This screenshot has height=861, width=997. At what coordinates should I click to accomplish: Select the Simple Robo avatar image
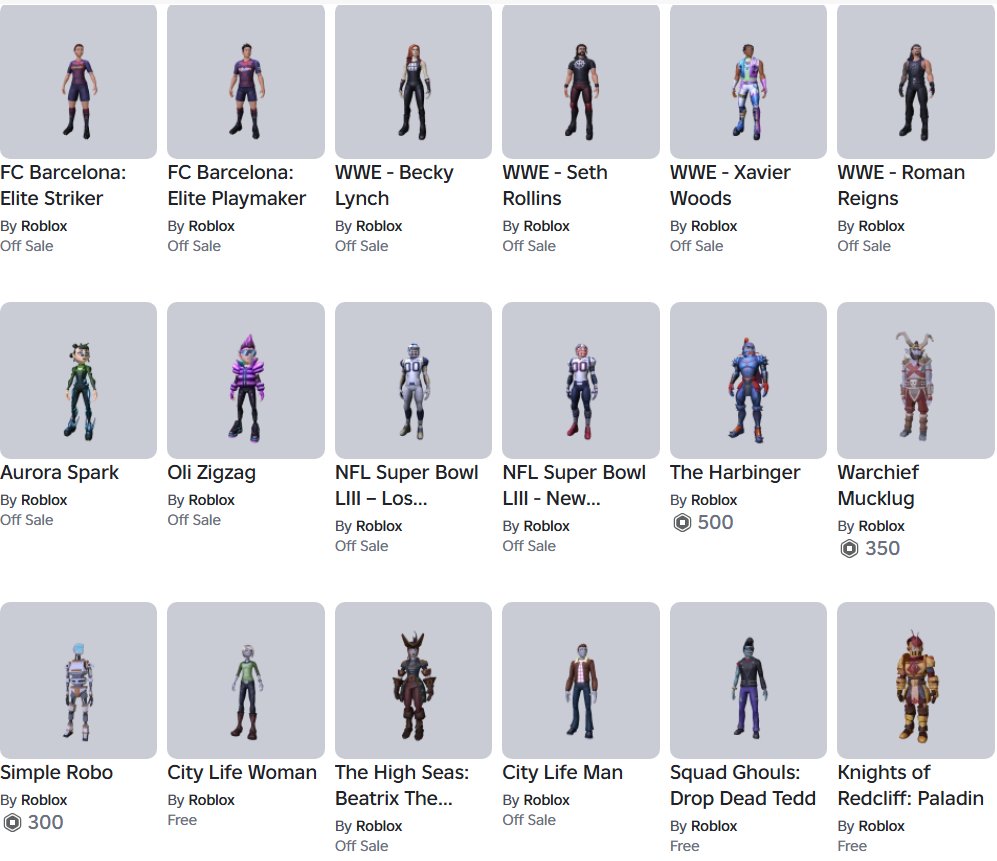pyautogui.click(x=78, y=680)
